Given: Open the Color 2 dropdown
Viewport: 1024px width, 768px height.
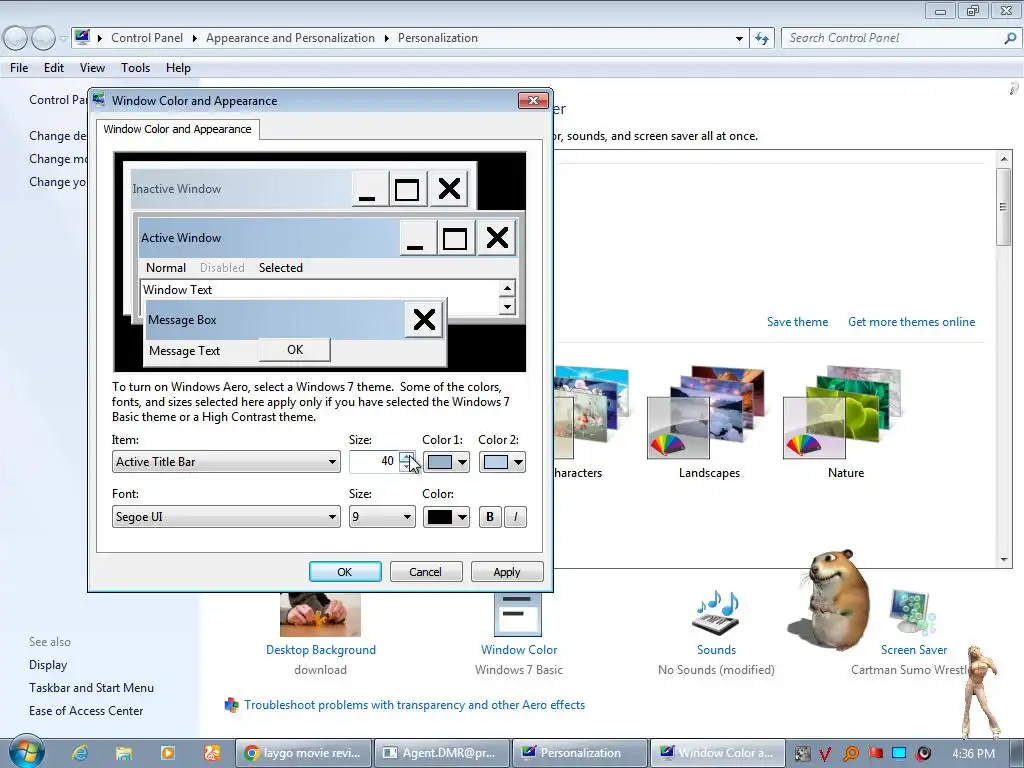Looking at the screenshot, I should pyautogui.click(x=502, y=462).
